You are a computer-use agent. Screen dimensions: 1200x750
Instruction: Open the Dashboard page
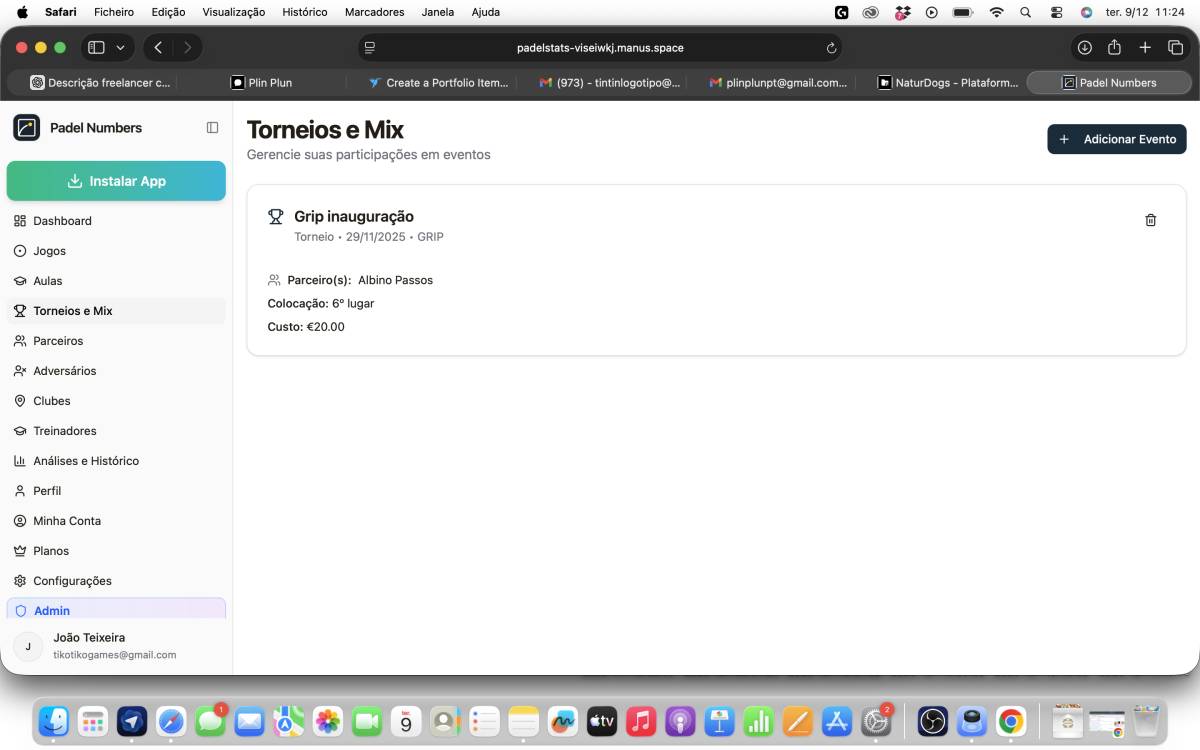point(116,221)
